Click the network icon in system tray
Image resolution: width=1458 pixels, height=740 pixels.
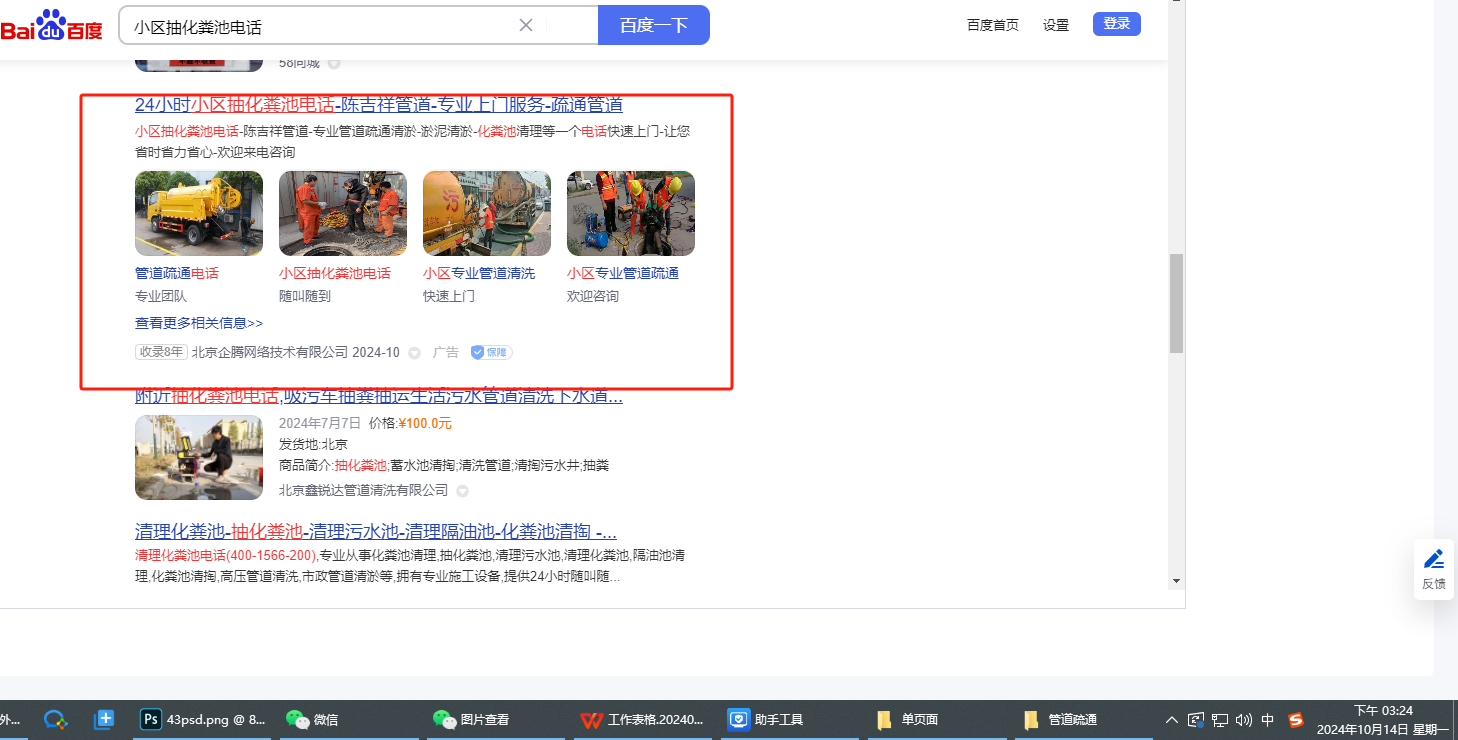click(1220, 720)
